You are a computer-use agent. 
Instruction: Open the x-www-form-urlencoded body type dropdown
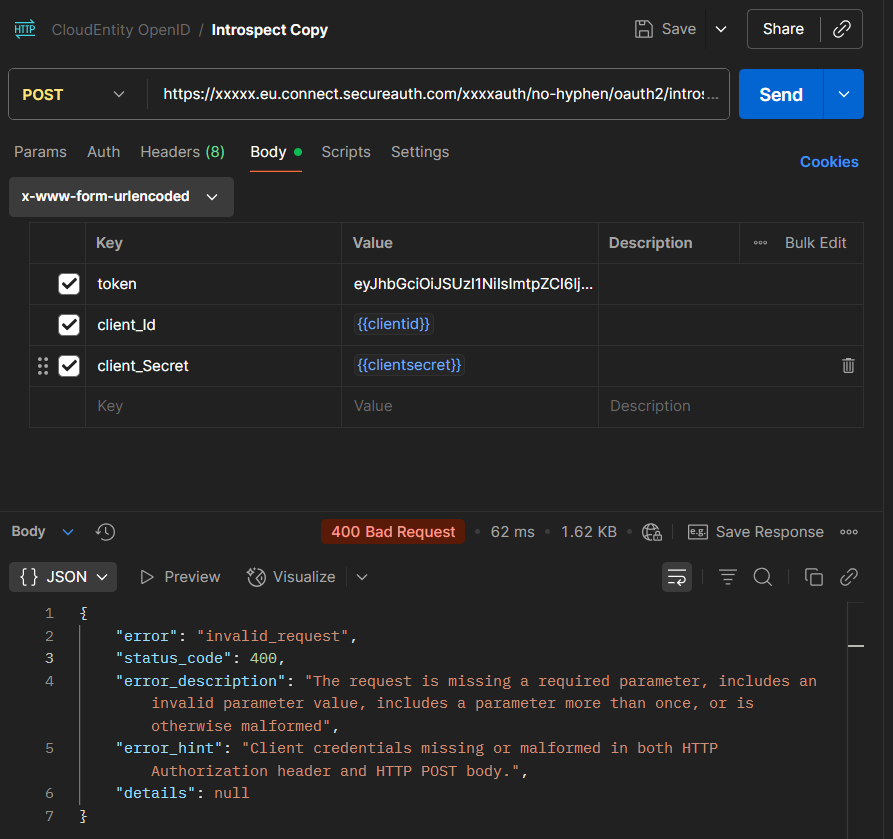tap(121, 197)
